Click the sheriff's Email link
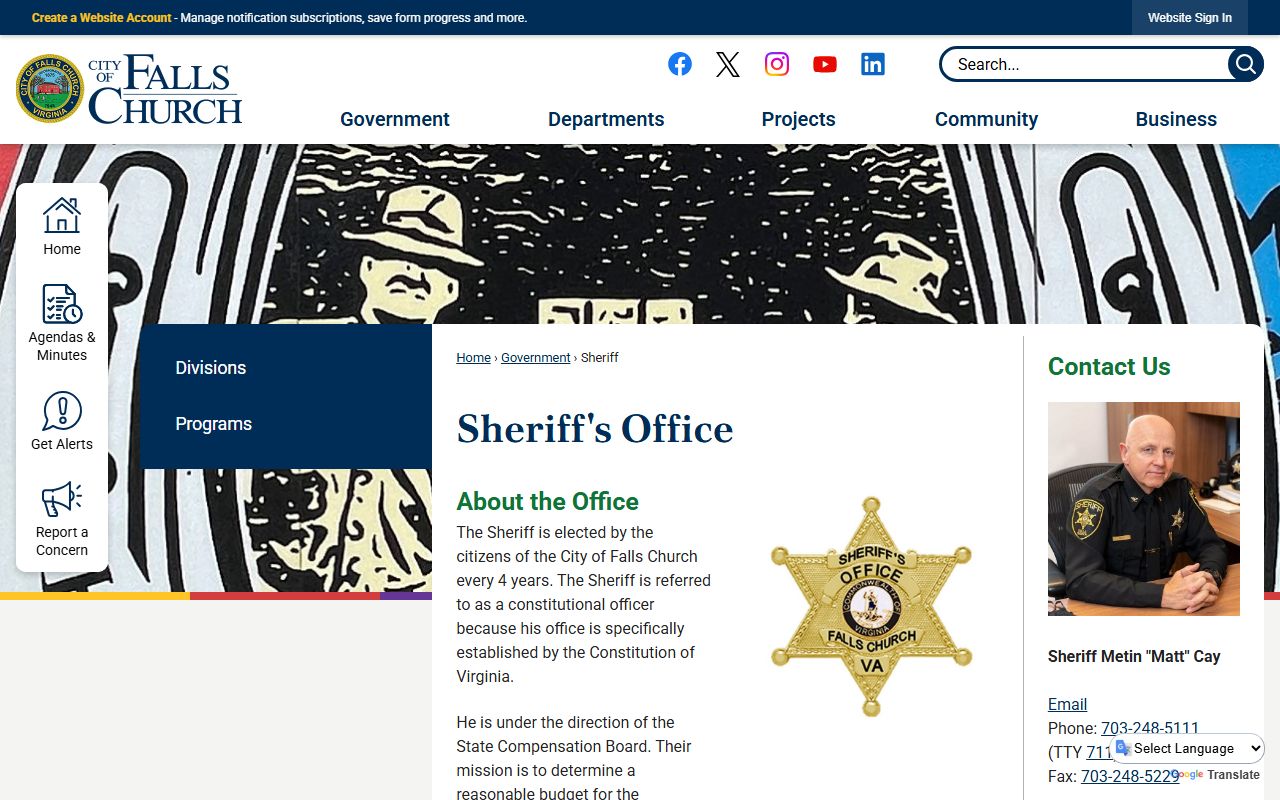The image size is (1280, 800). click(x=1067, y=704)
